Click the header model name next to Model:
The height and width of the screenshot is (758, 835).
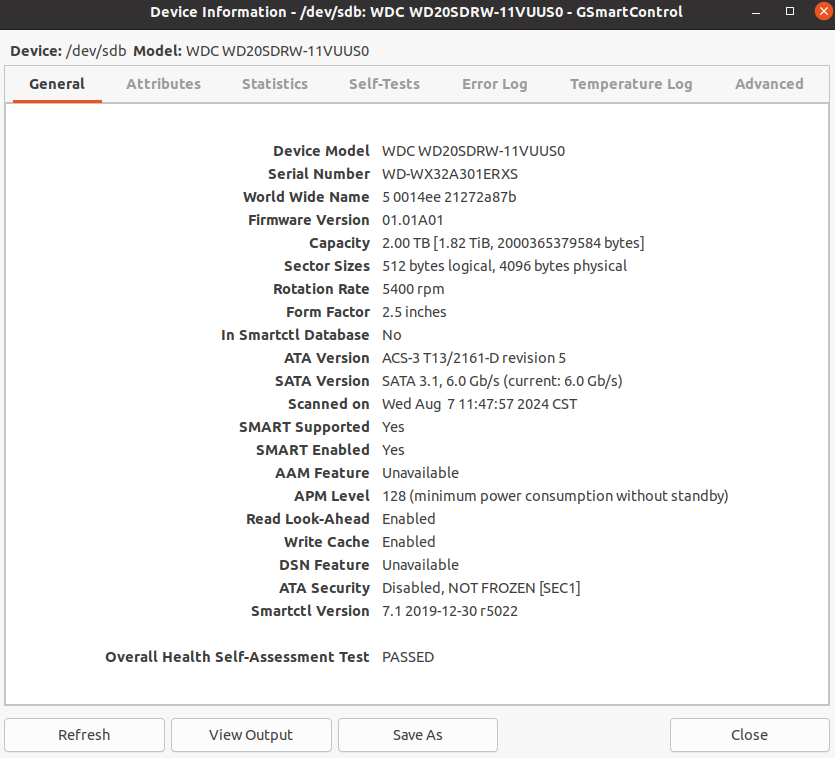(277, 51)
